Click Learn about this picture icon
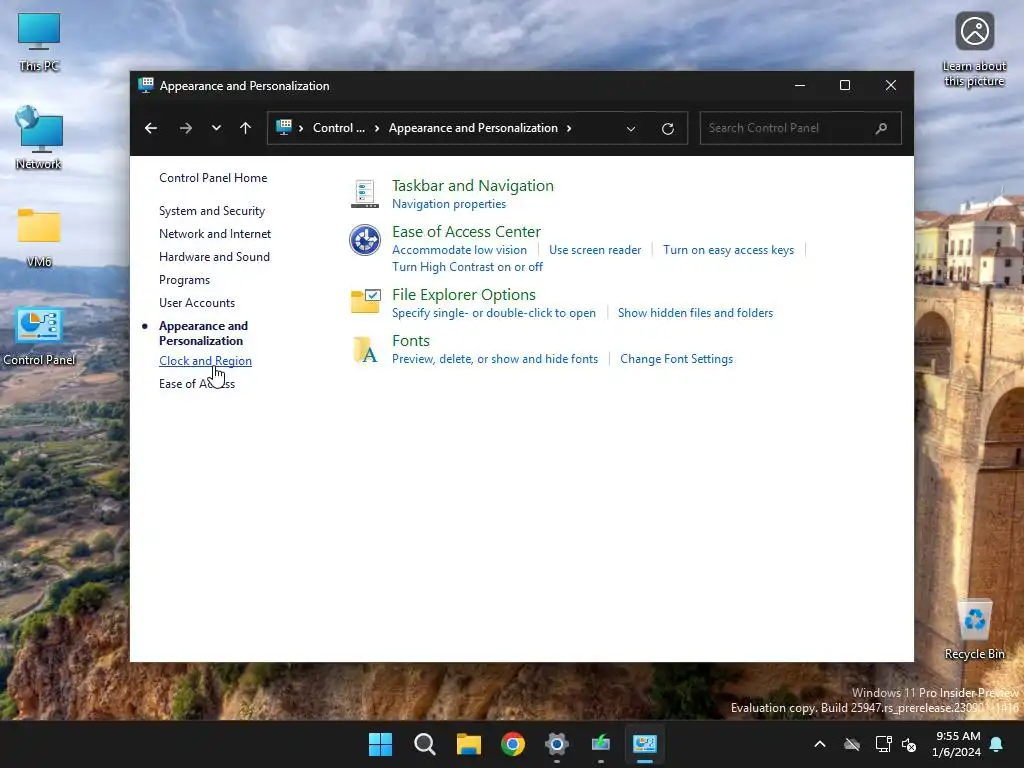This screenshot has width=1024, height=768. [x=974, y=31]
